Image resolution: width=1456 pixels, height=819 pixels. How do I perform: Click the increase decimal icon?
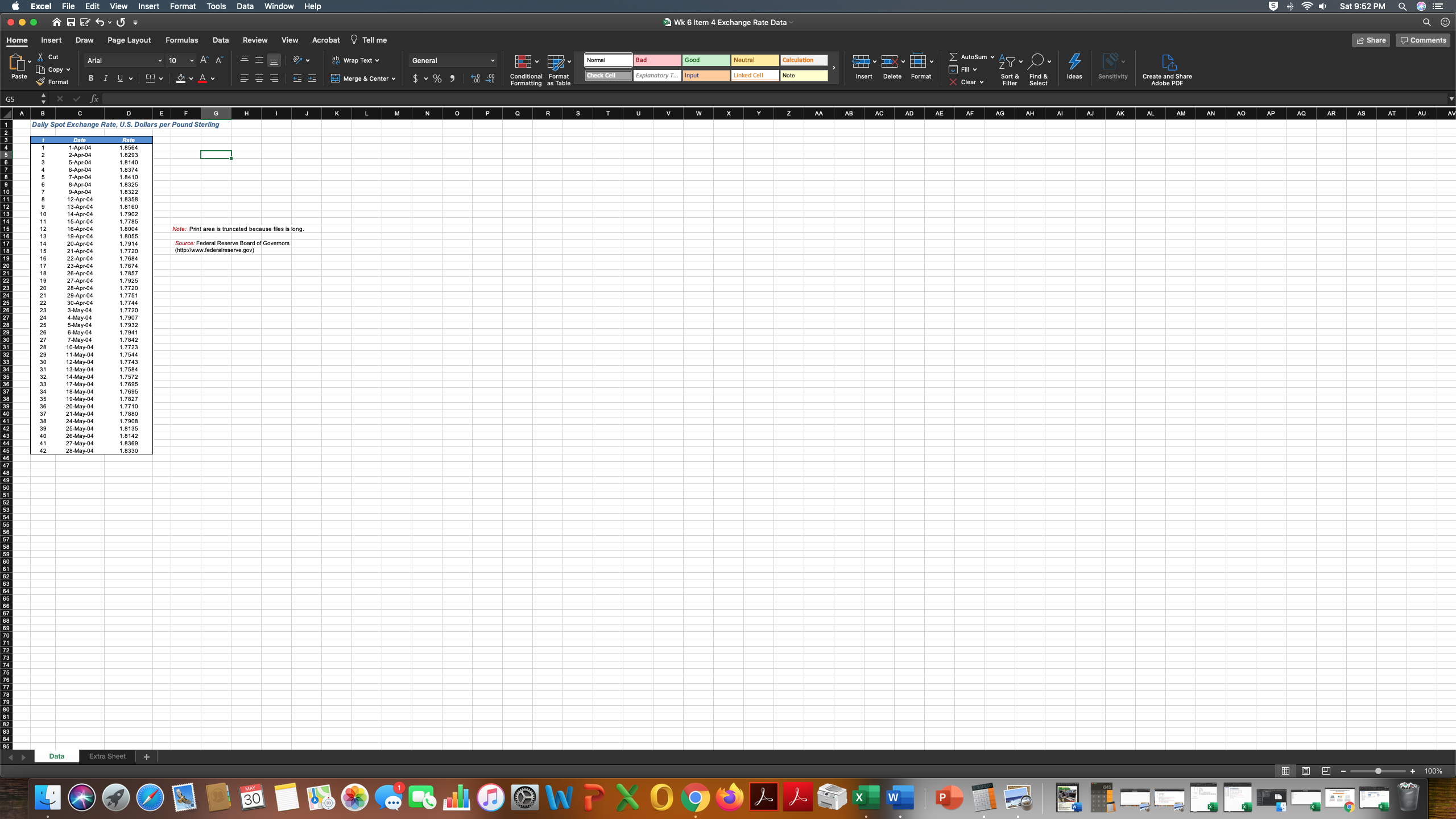pos(475,78)
